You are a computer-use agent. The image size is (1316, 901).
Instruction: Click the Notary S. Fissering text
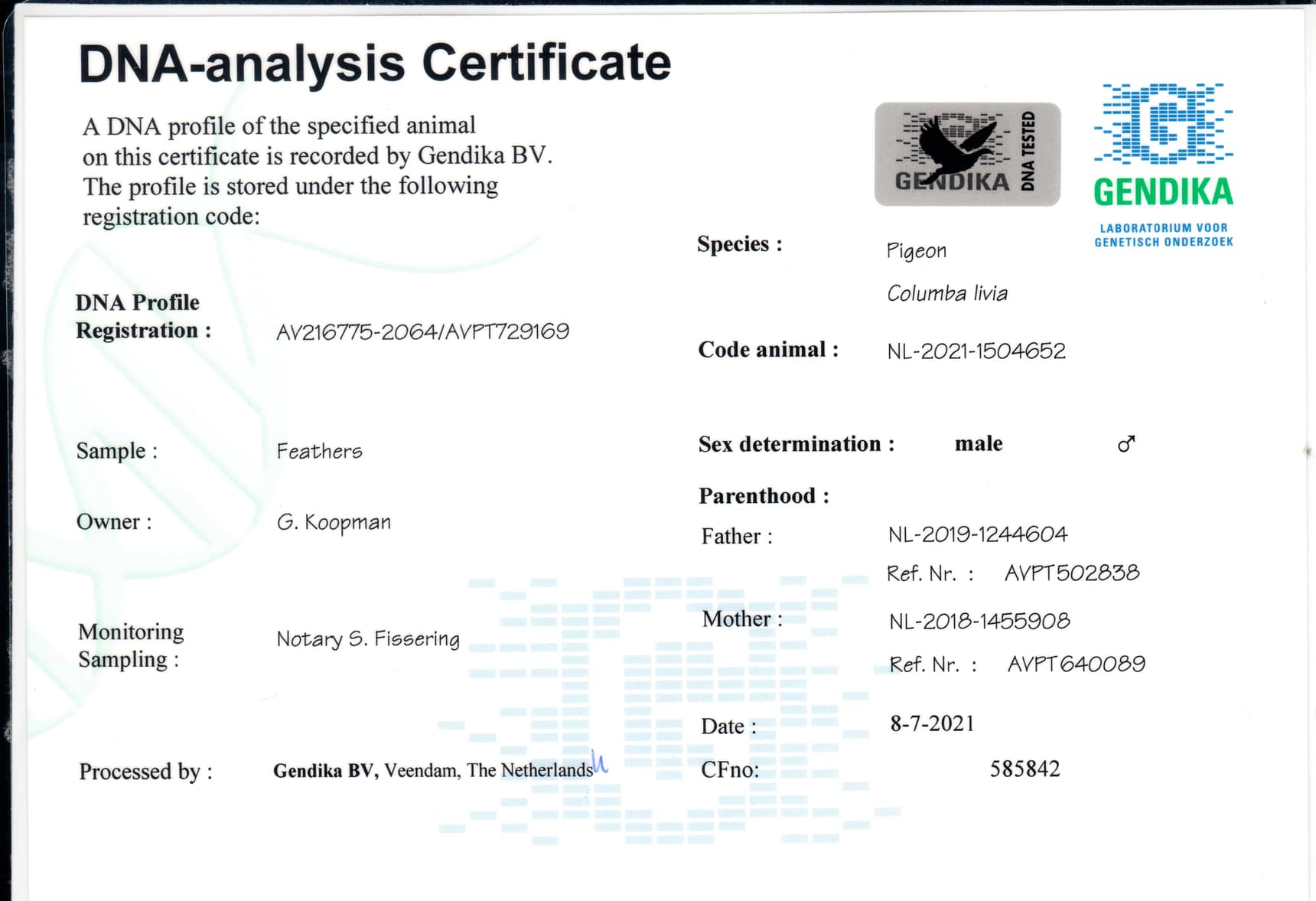coord(367,638)
